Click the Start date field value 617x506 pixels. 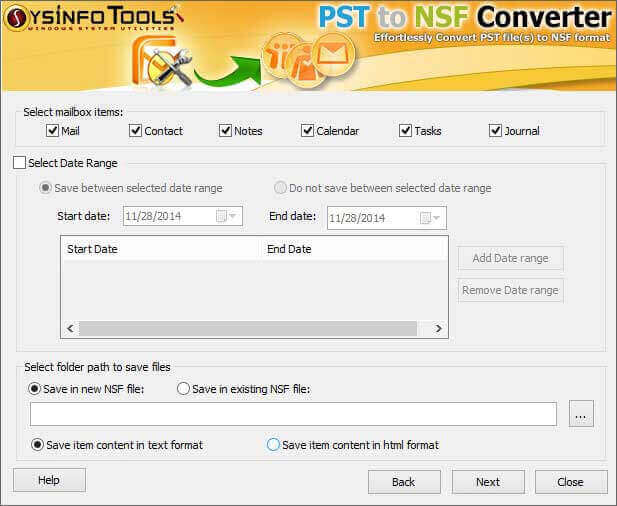click(153, 216)
